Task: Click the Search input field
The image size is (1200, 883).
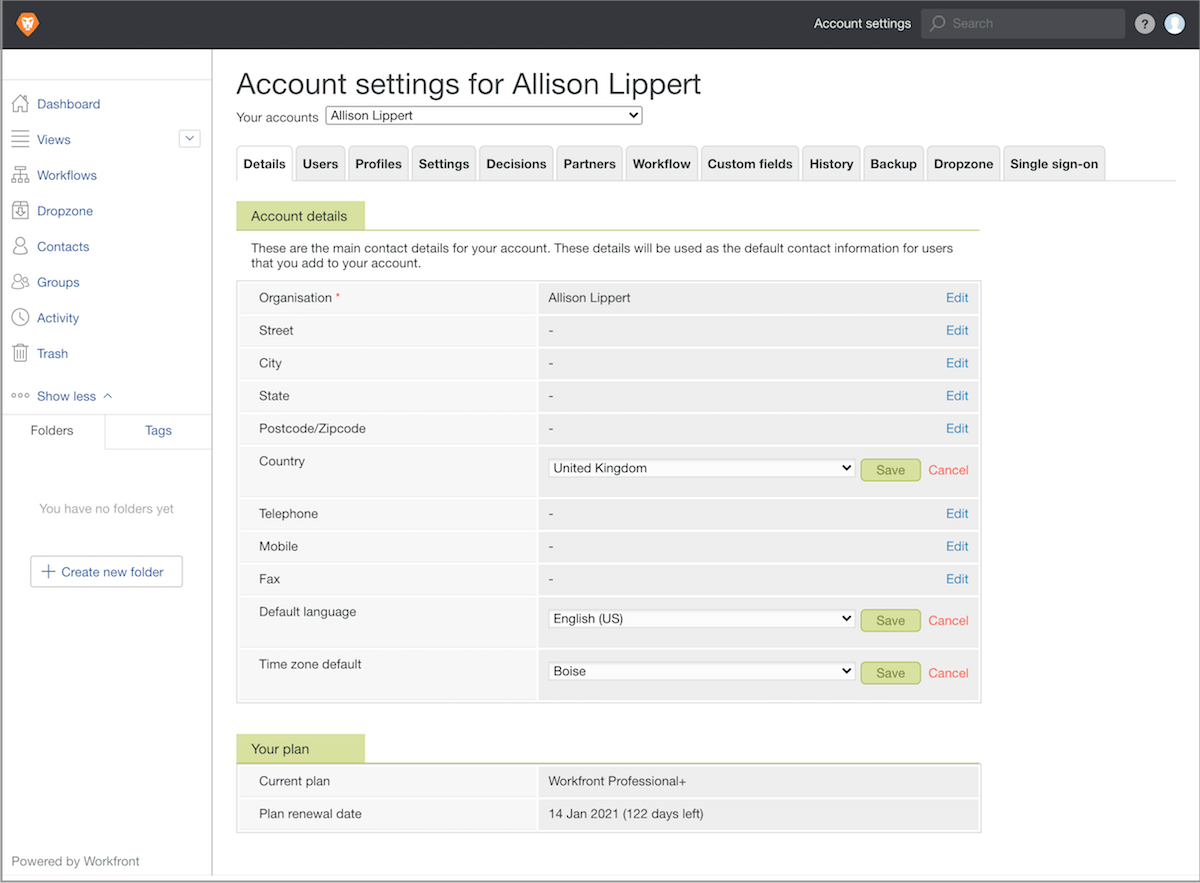Action: (x=1030, y=24)
